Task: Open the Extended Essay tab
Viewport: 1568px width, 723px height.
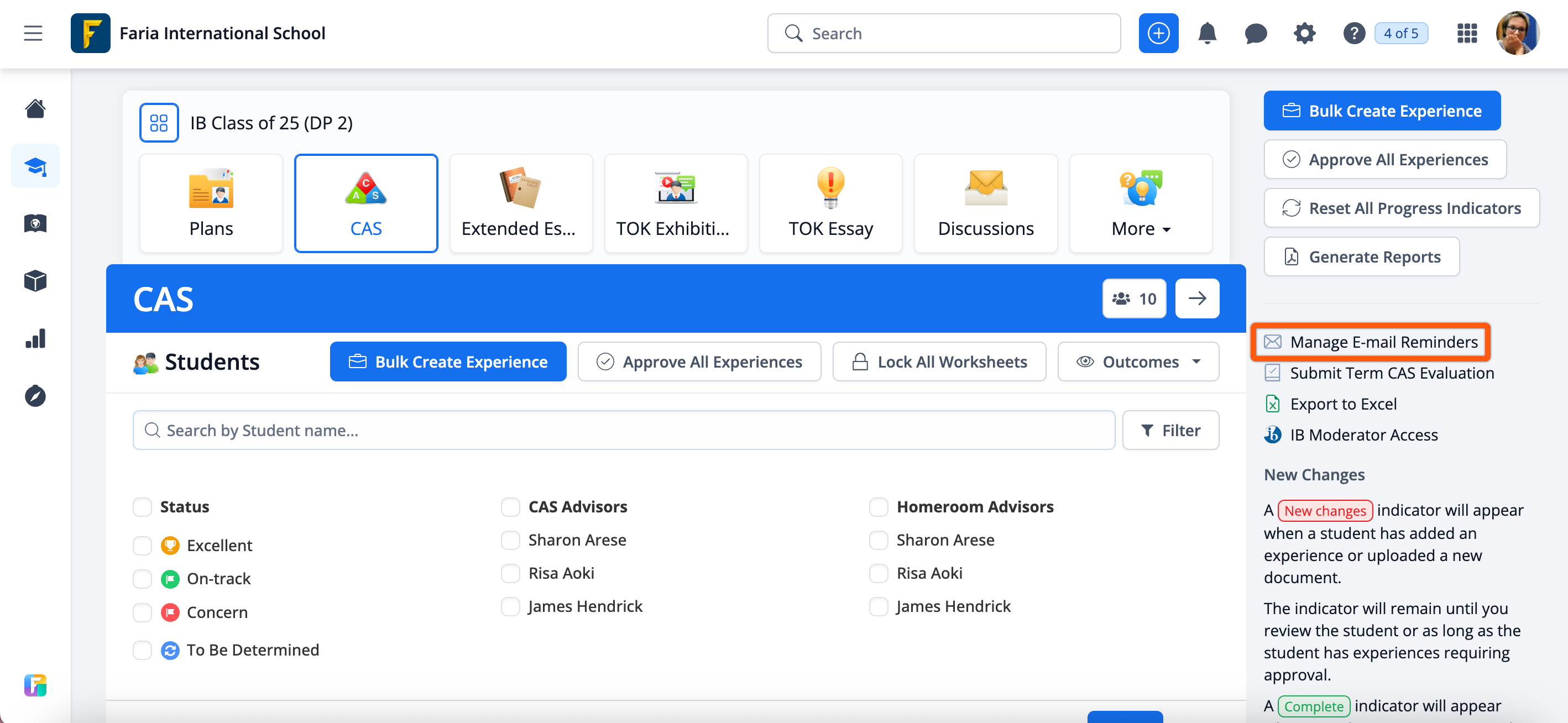Action: 520,203
